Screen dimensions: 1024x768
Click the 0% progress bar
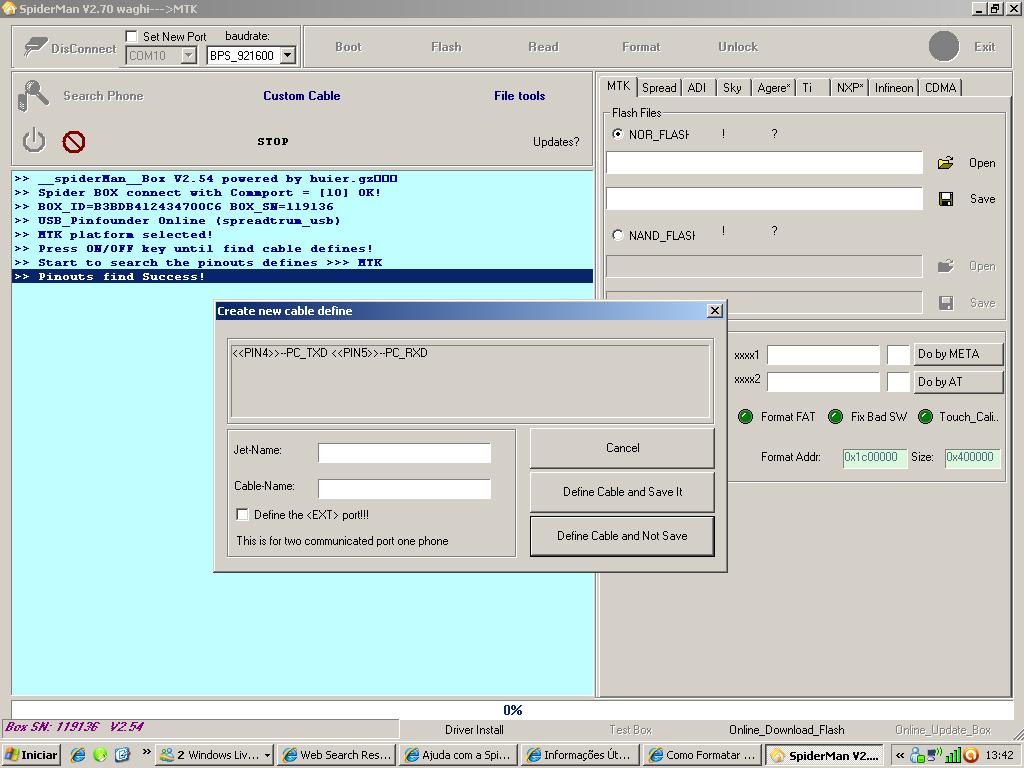512,710
